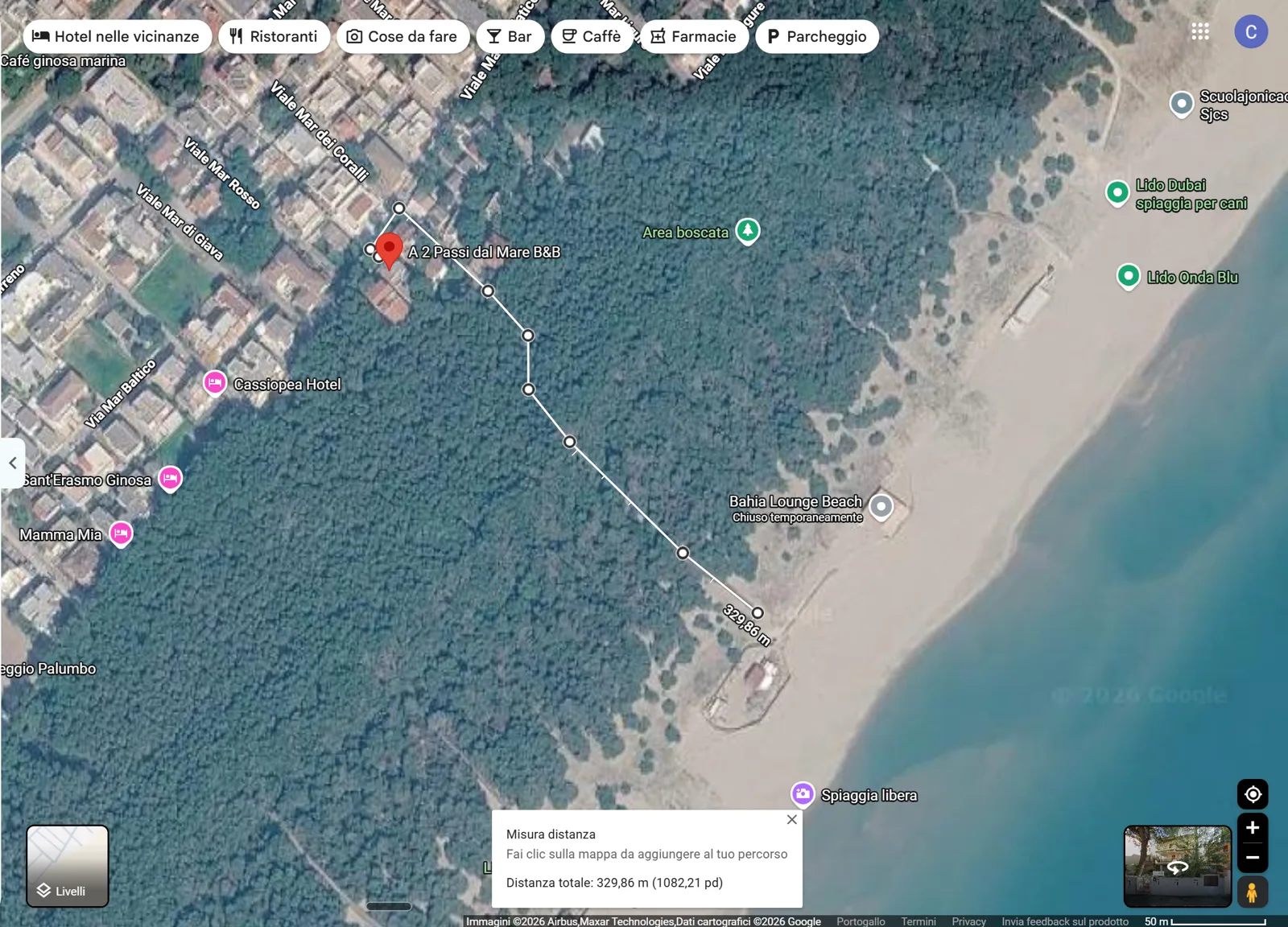Open the account avatar labeled C
This screenshot has height=927, width=1288.
[x=1251, y=31]
